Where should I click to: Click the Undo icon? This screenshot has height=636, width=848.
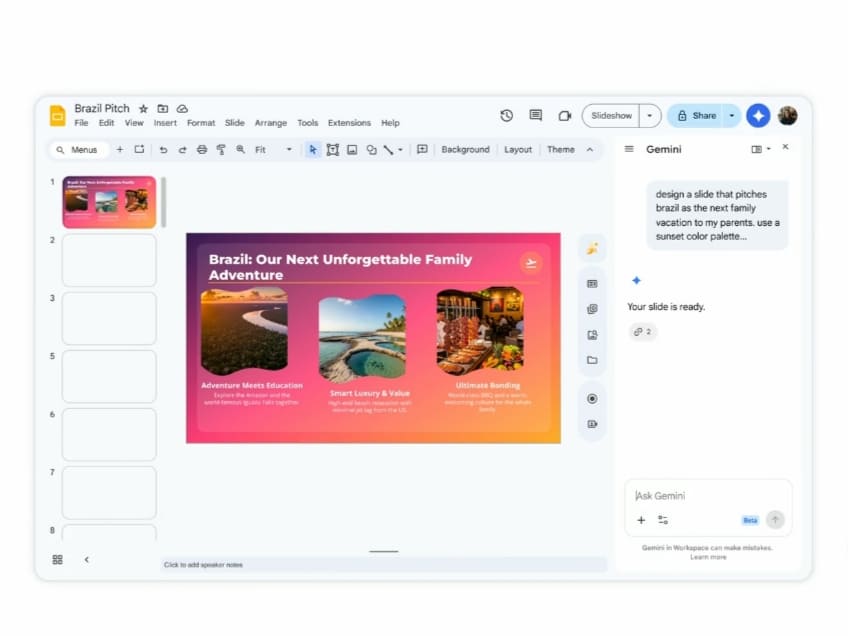[163, 148]
